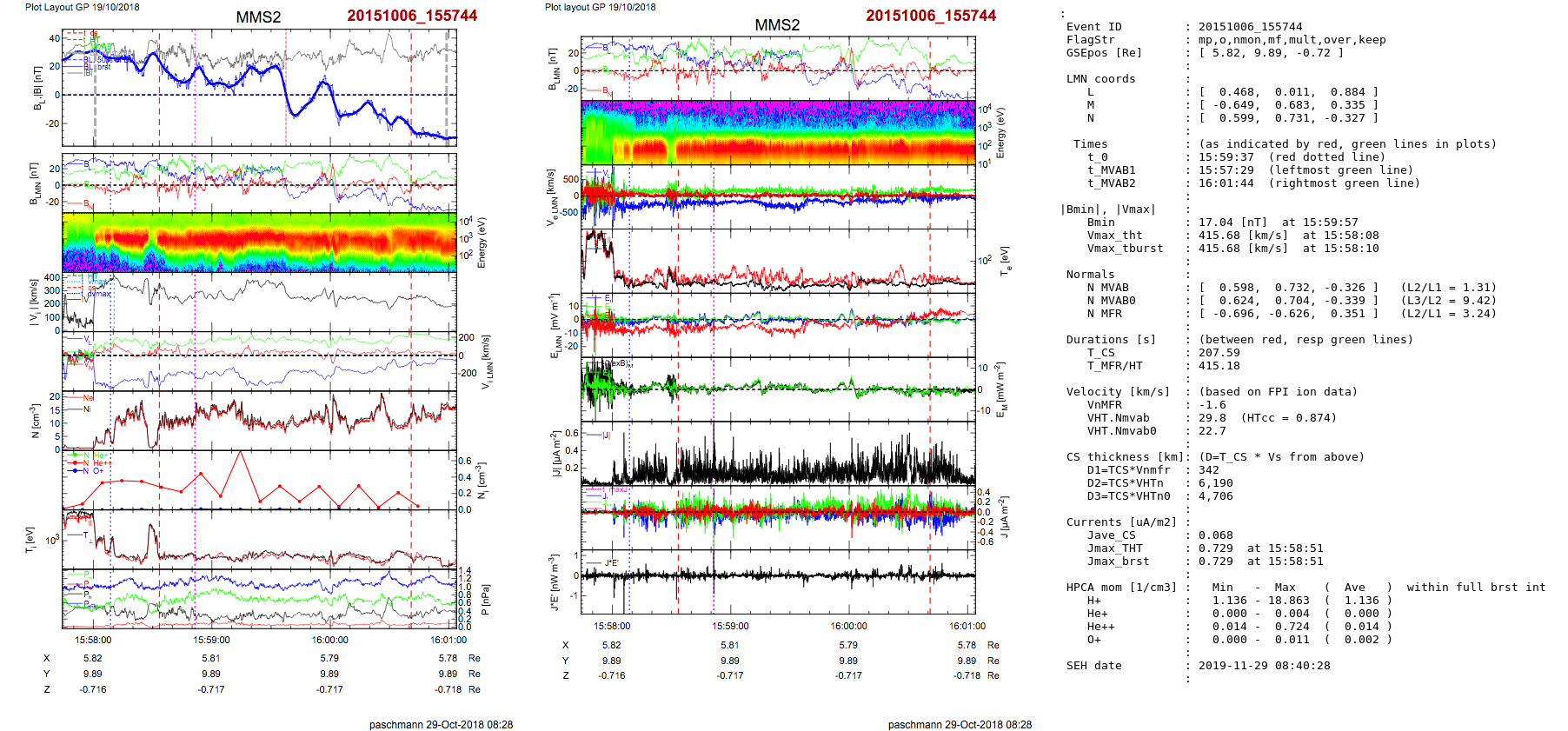Select the Bmin value '17.04 [nT]'
1568x731 pixels.
pyautogui.click(x=1233, y=223)
